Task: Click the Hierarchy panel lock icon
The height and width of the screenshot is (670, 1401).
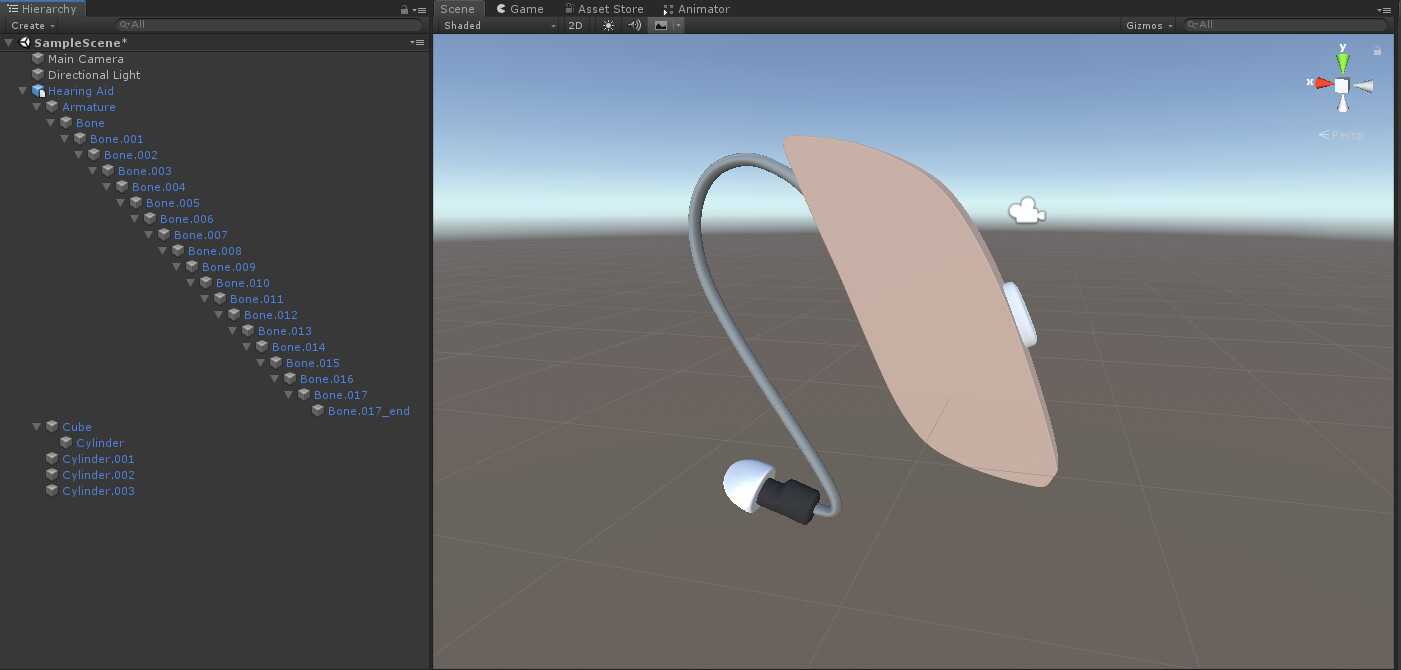Action: click(404, 9)
